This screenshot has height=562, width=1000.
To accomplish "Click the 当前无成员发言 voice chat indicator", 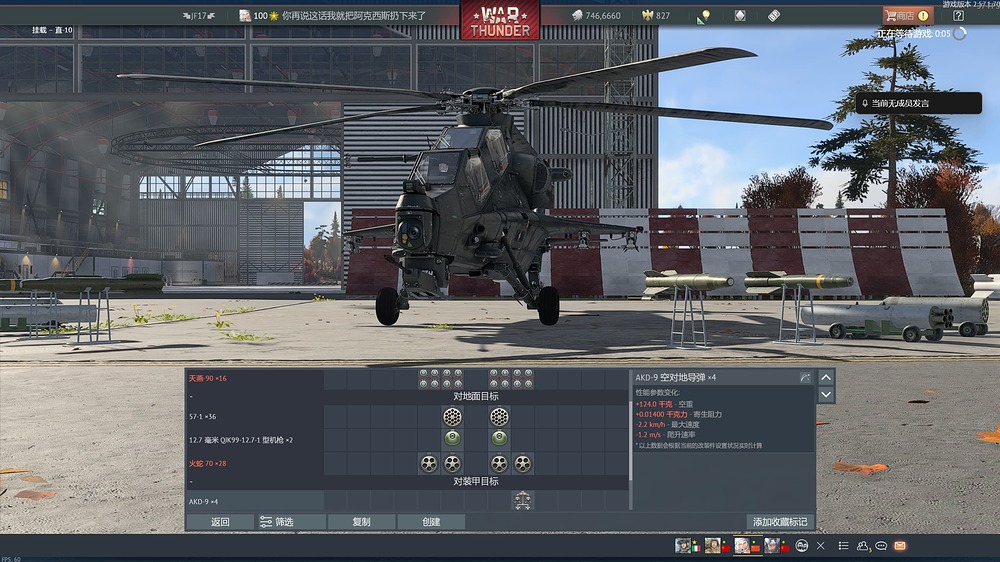I will pos(918,103).
